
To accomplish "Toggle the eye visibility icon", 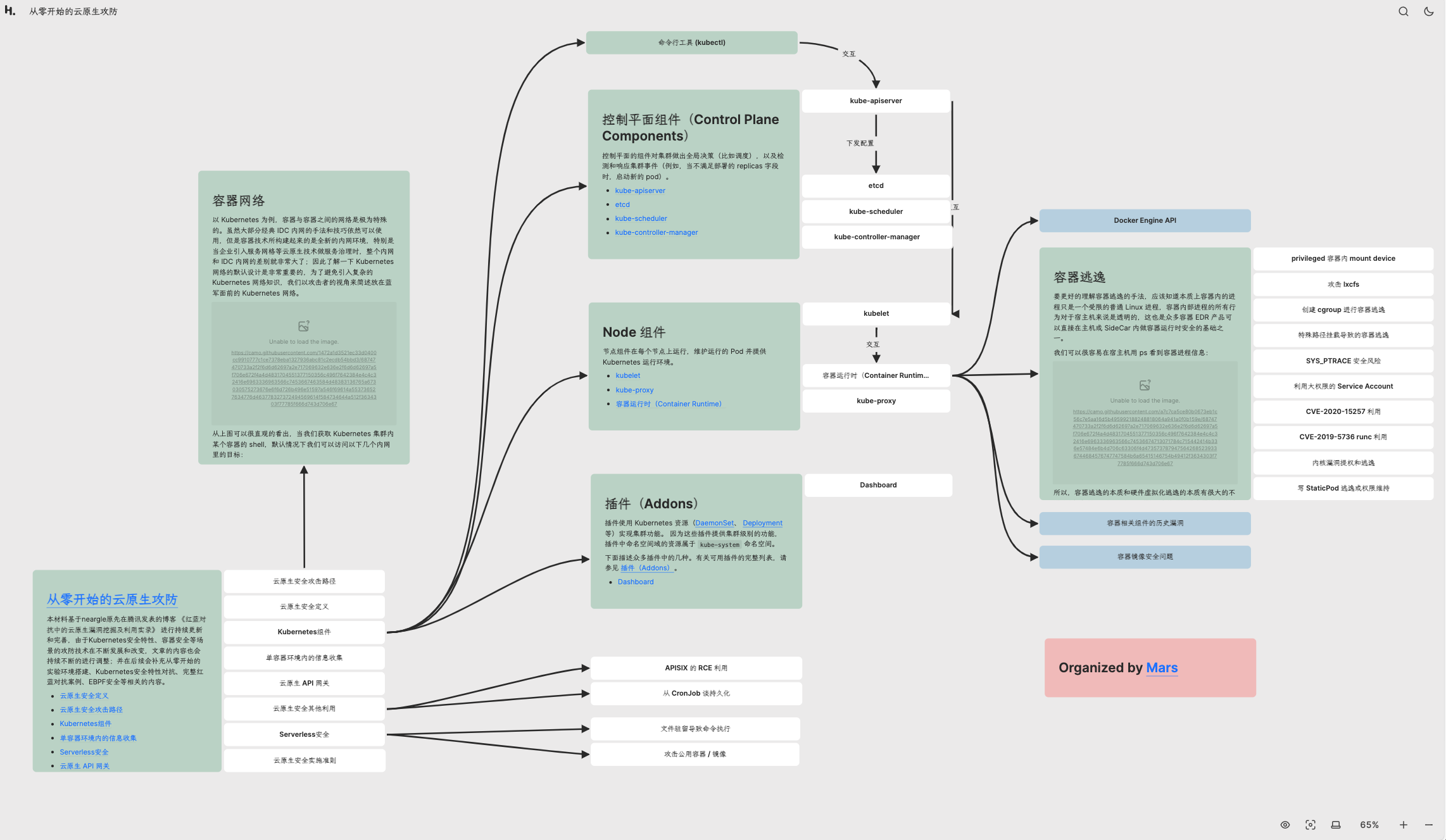I will [x=1285, y=825].
